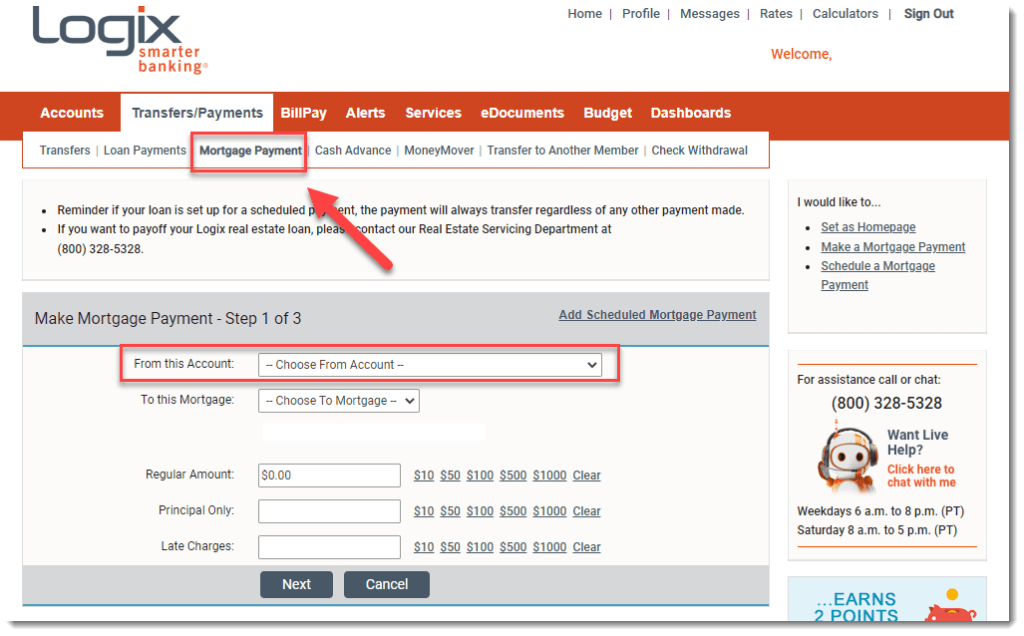
Task: Clear the Late Charges amount
Action: coord(586,547)
